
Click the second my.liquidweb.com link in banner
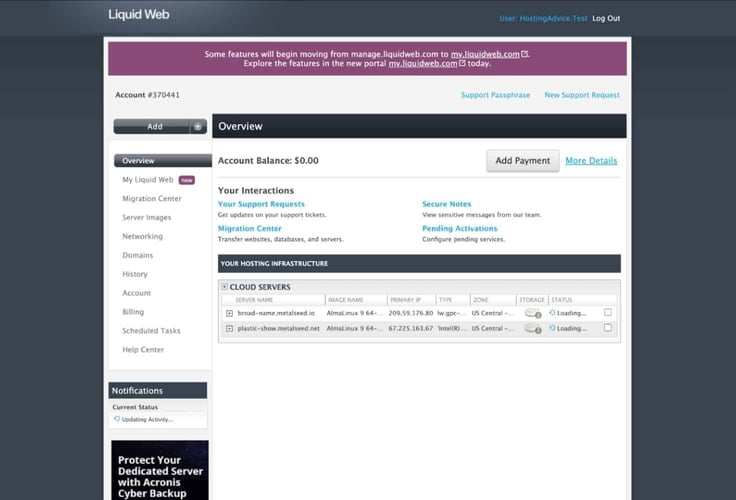click(x=423, y=63)
